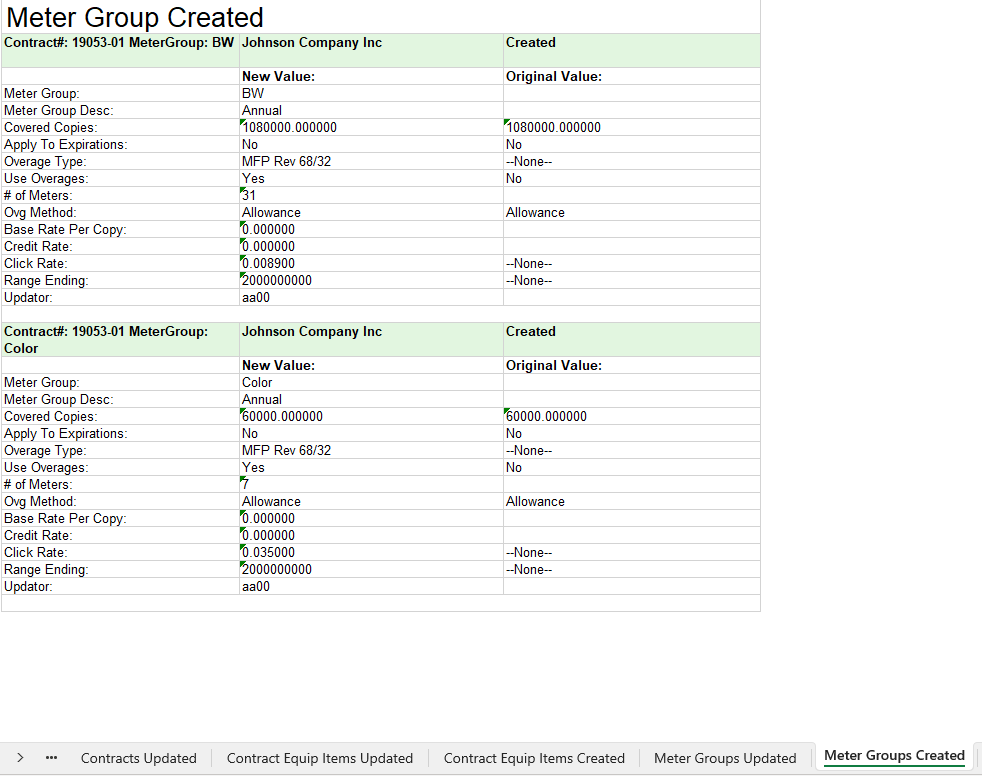Click BW Covered Copies new value 1080000.000000
The width and height of the screenshot is (982, 776).
(371, 127)
